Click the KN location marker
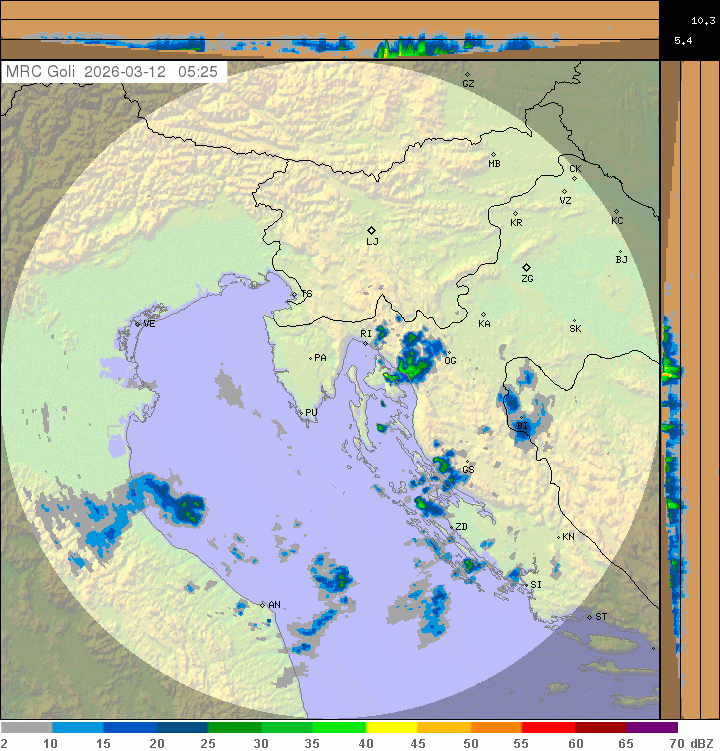Screen dimensions: 720x751 click(558, 537)
